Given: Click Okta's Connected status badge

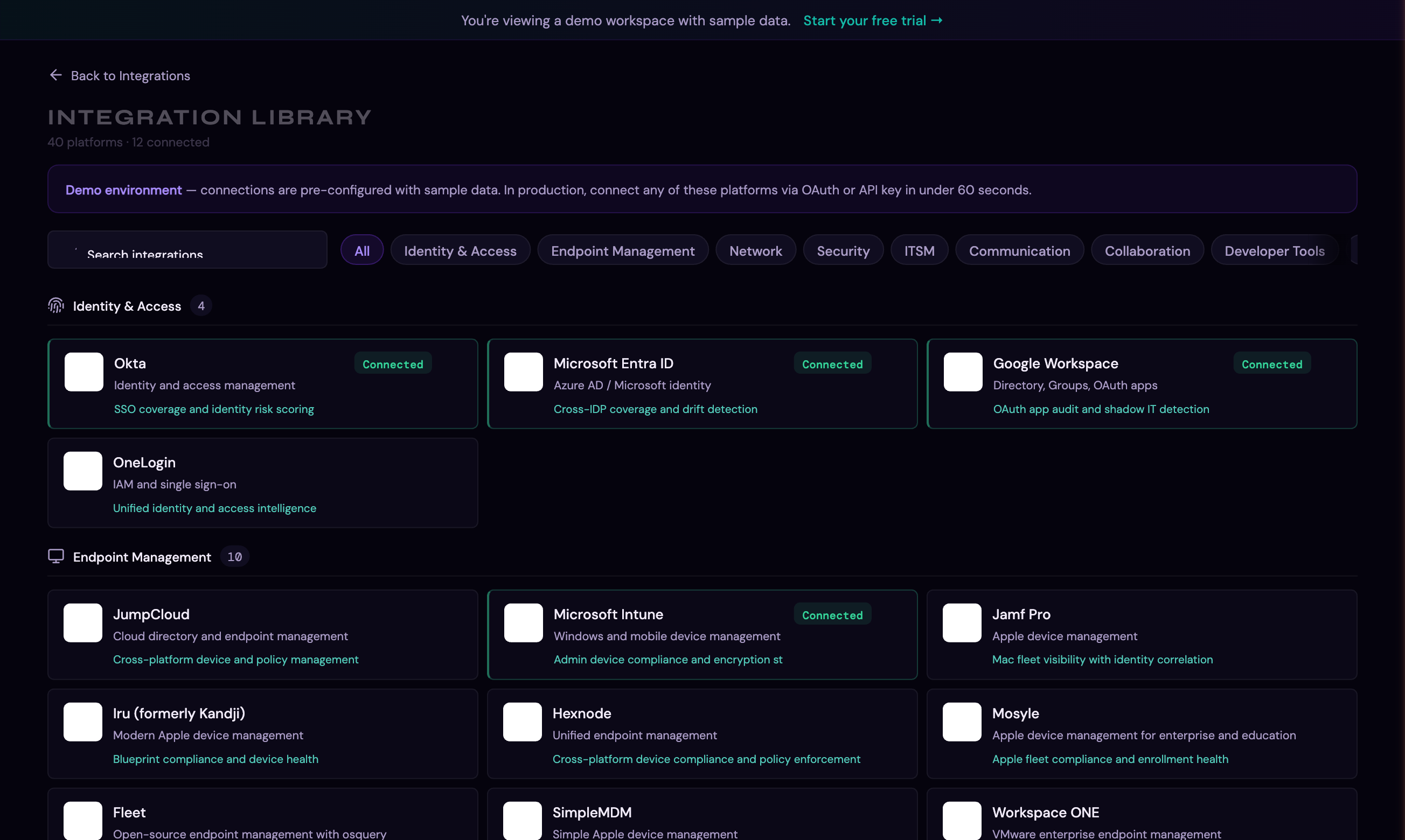Looking at the screenshot, I should tap(393, 364).
